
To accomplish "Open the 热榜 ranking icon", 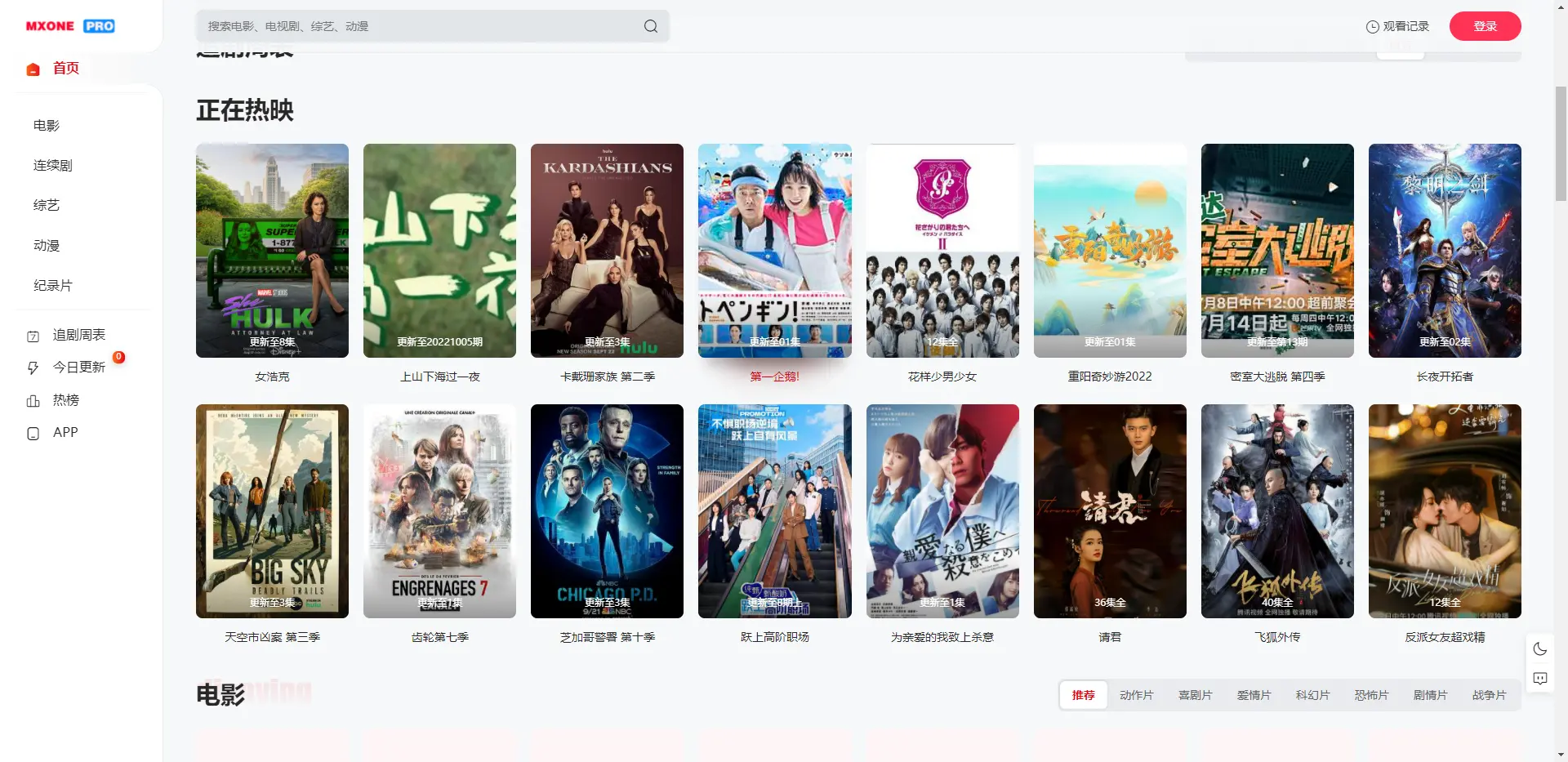I will point(33,401).
